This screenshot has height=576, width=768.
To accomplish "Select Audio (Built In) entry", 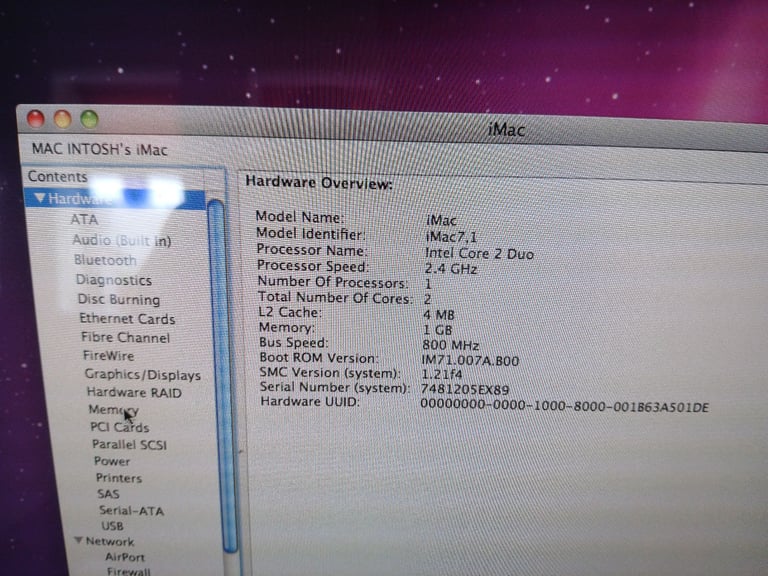I will tap(121, 240).
